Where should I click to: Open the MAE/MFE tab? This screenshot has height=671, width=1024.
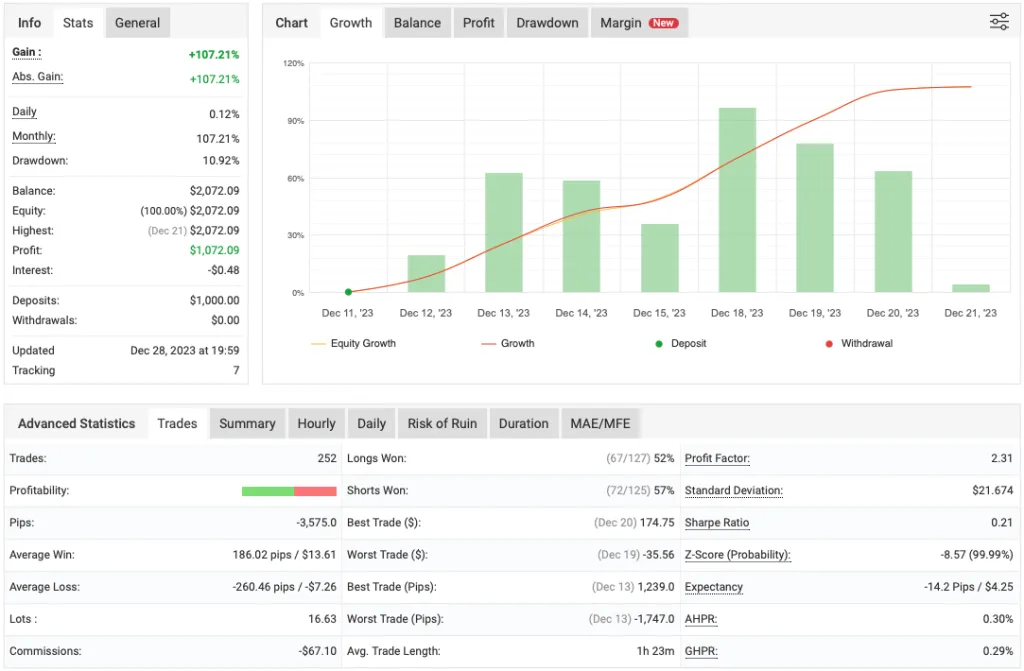point(600,423)
